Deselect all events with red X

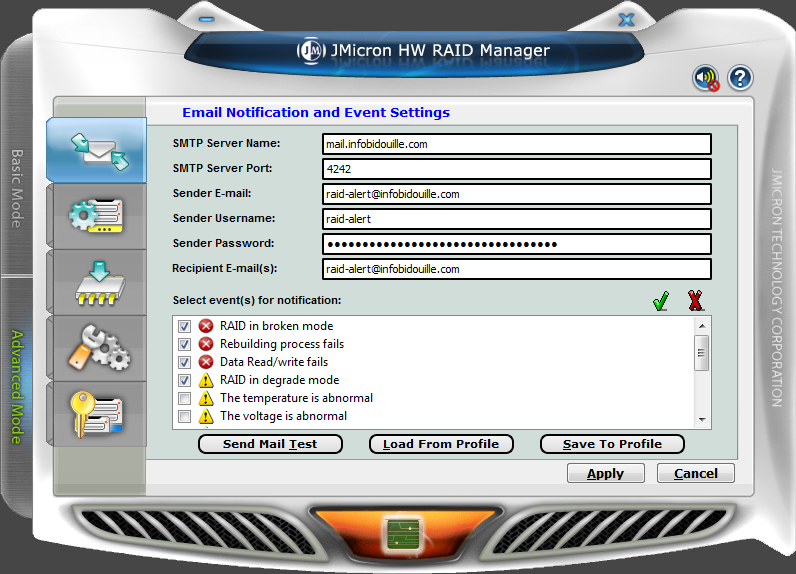[695, 300]
